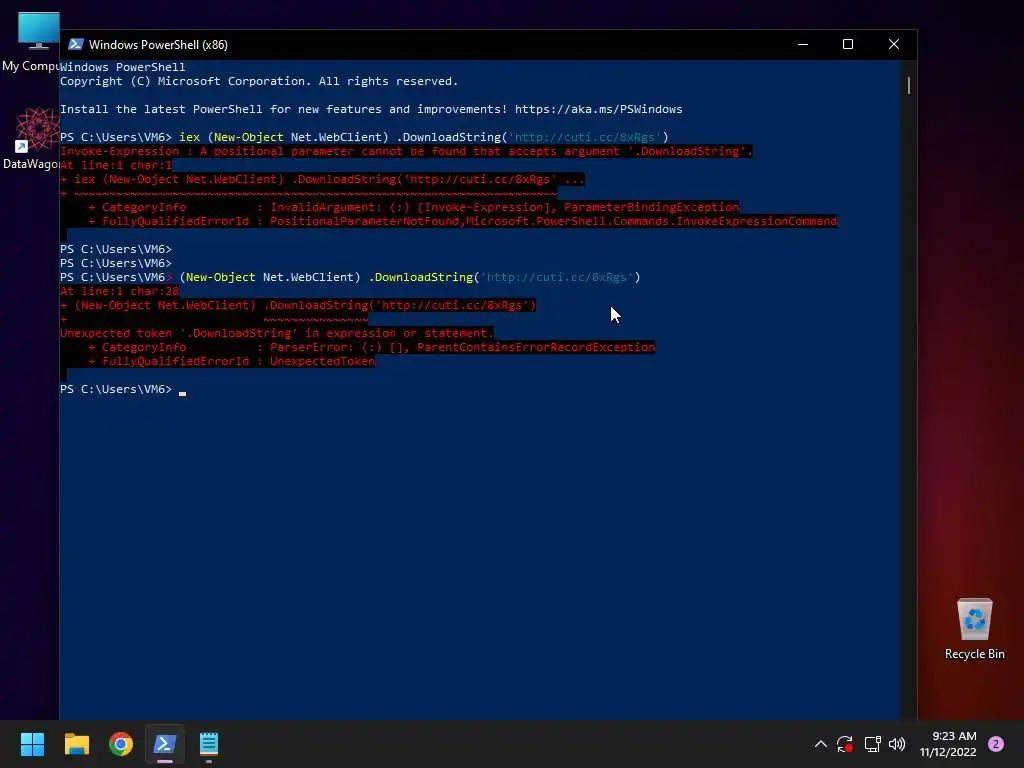
Task: Select the Recycle Bin desktop icon
Action: pos(974,629)
